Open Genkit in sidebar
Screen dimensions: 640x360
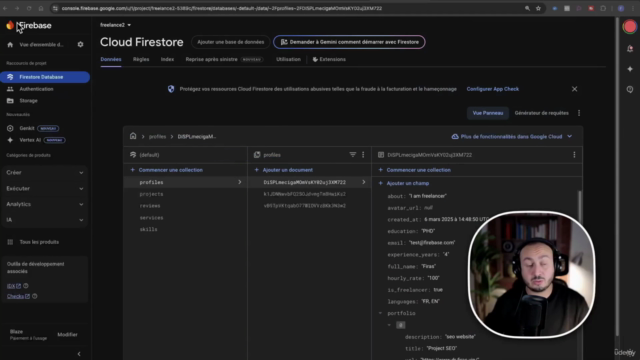pyautogui.click(x=27, y=128)
